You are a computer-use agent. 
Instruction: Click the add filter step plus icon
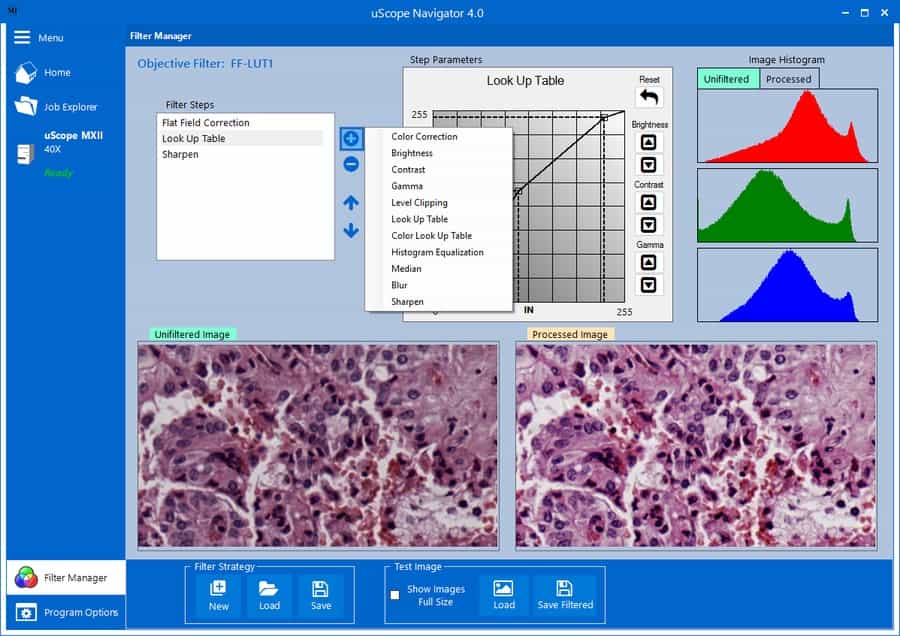pos(351,138)
